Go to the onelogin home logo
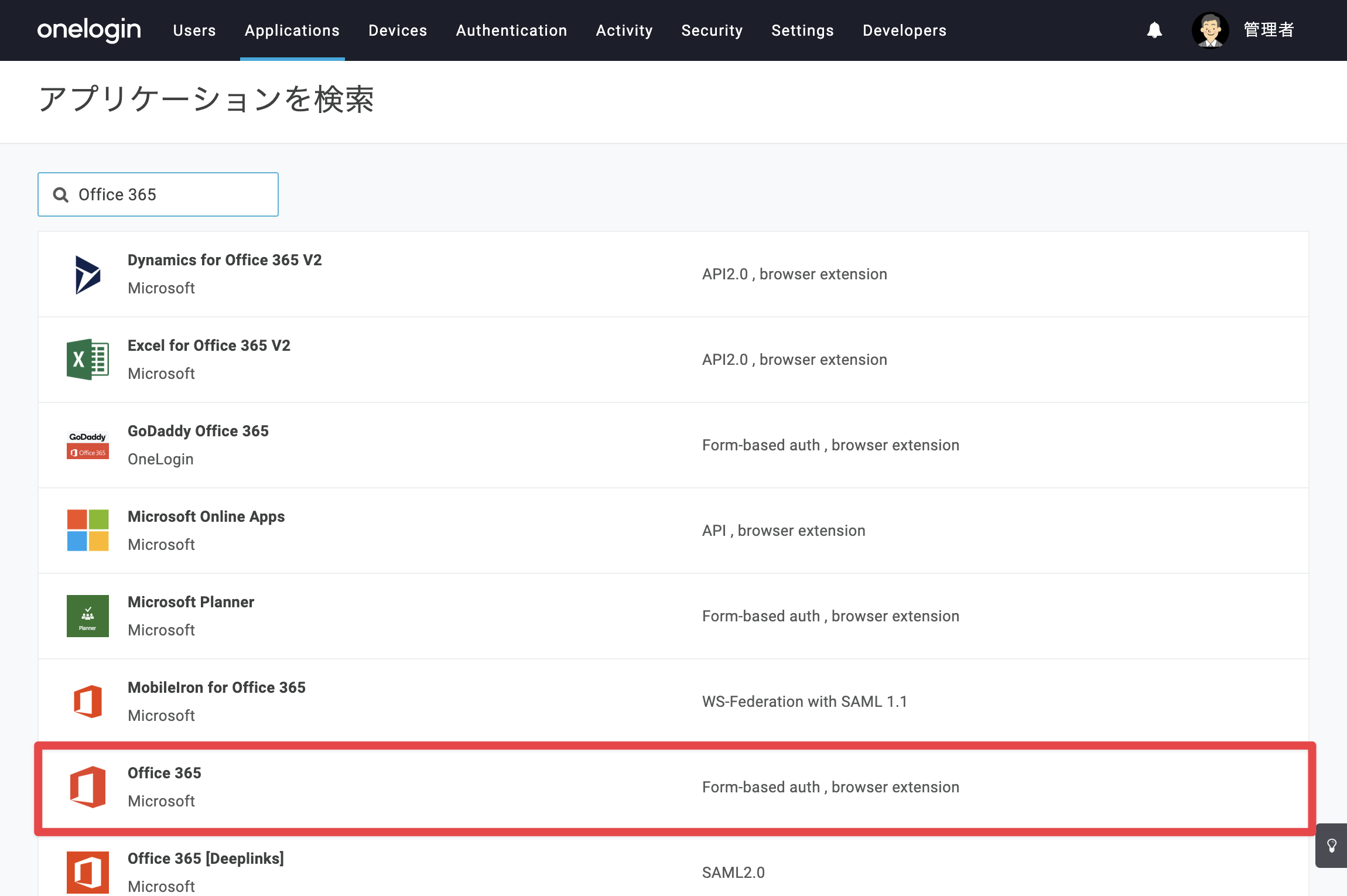This screenshot has height=896, width=1347. [89, 30]
